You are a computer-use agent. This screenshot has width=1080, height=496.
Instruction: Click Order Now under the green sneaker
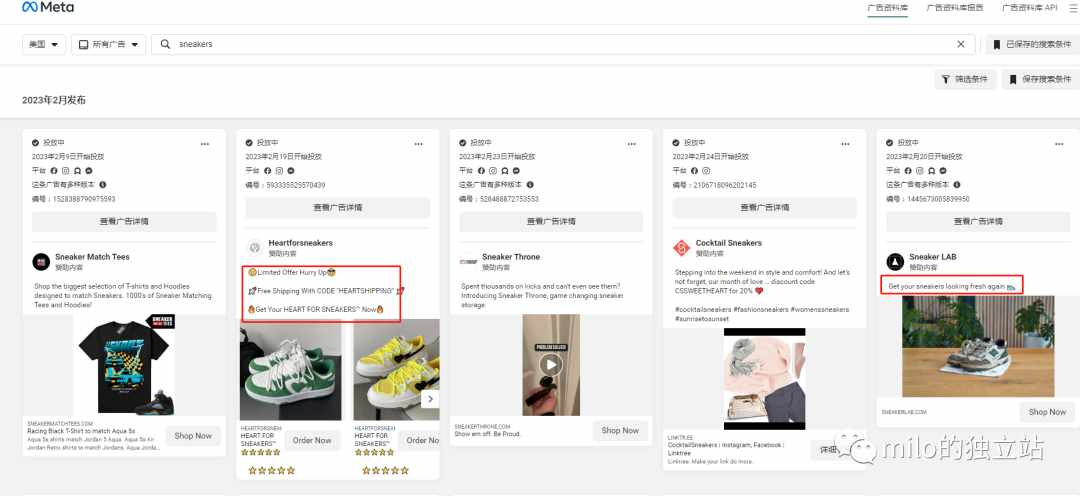(x=312, y=440)
